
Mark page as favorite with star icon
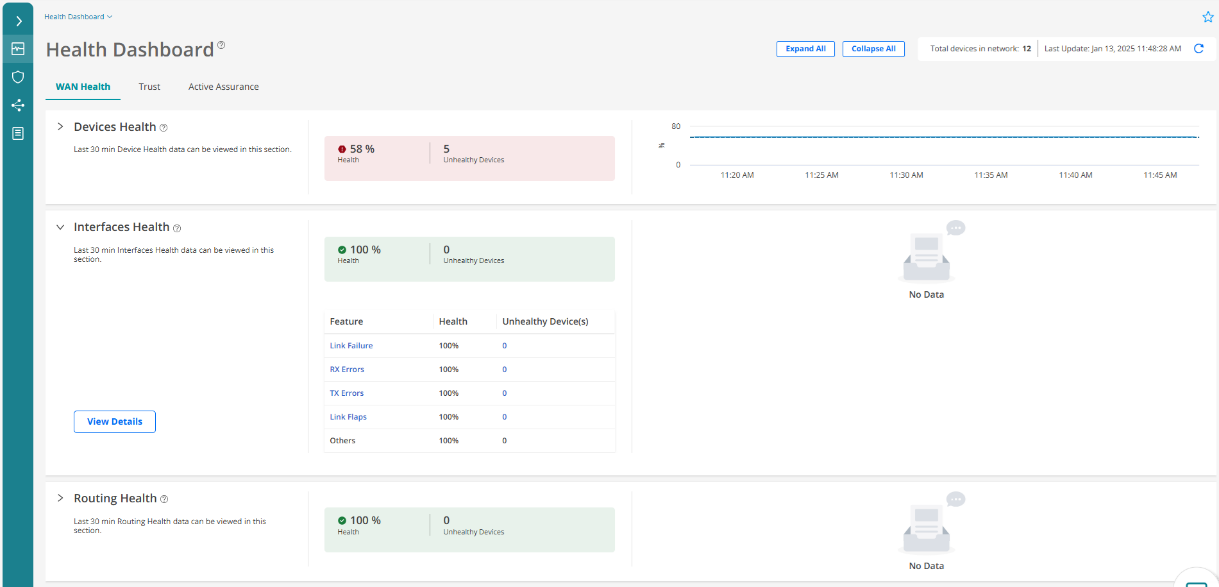[1207, 17]
